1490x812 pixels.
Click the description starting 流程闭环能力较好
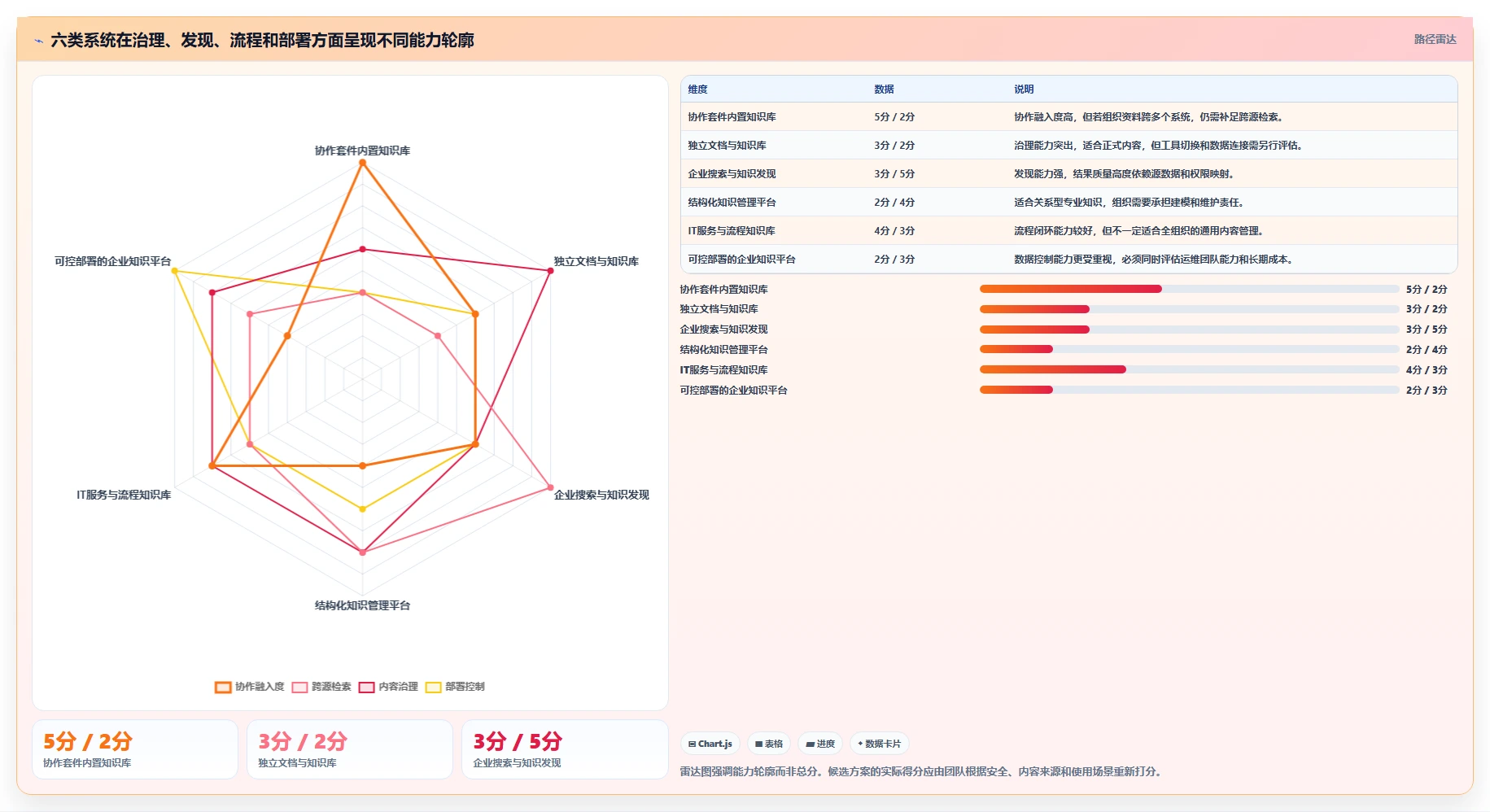tap(1140, 231)
